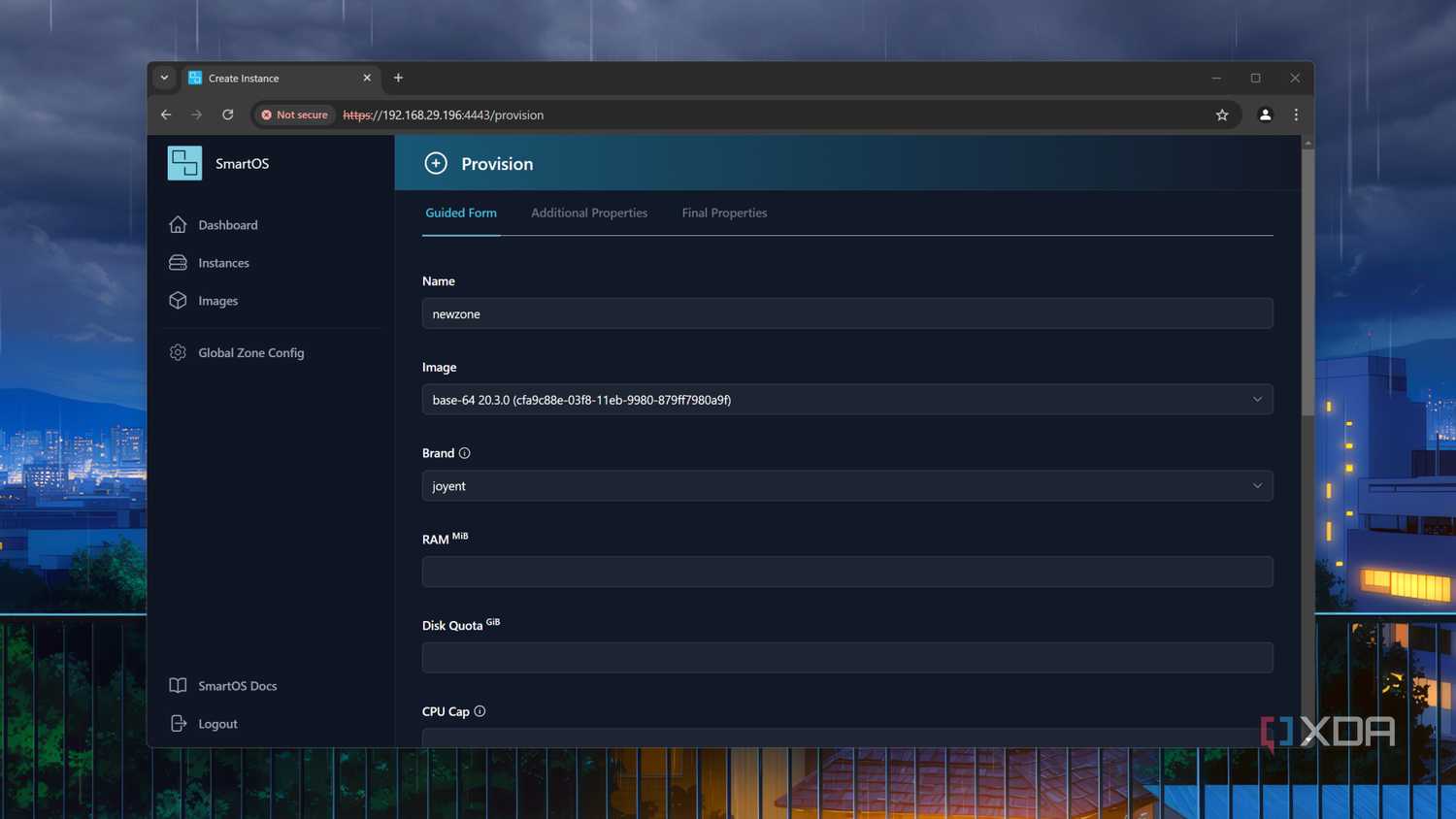Open the browser profile icon

point(1265,115)
